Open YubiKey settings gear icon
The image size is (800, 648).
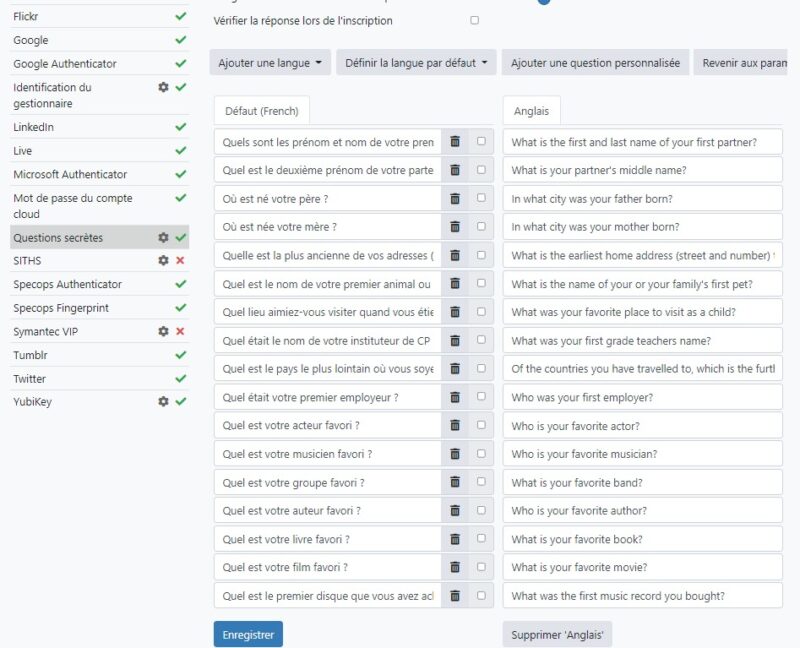point(164,401)
